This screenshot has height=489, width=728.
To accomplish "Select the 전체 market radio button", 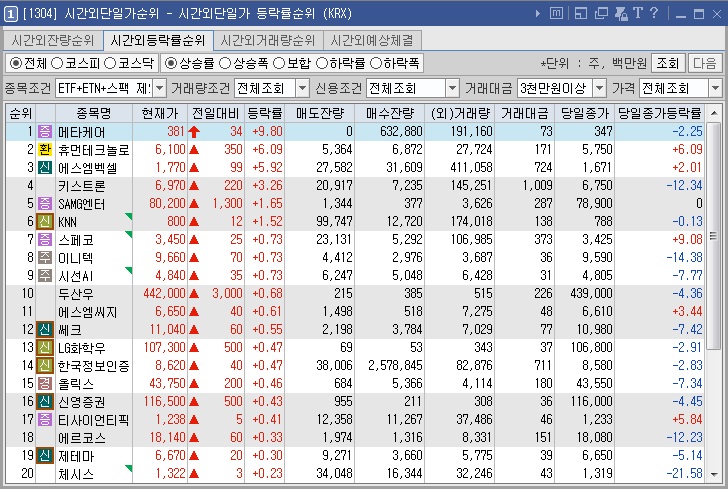I will (15, 63).
